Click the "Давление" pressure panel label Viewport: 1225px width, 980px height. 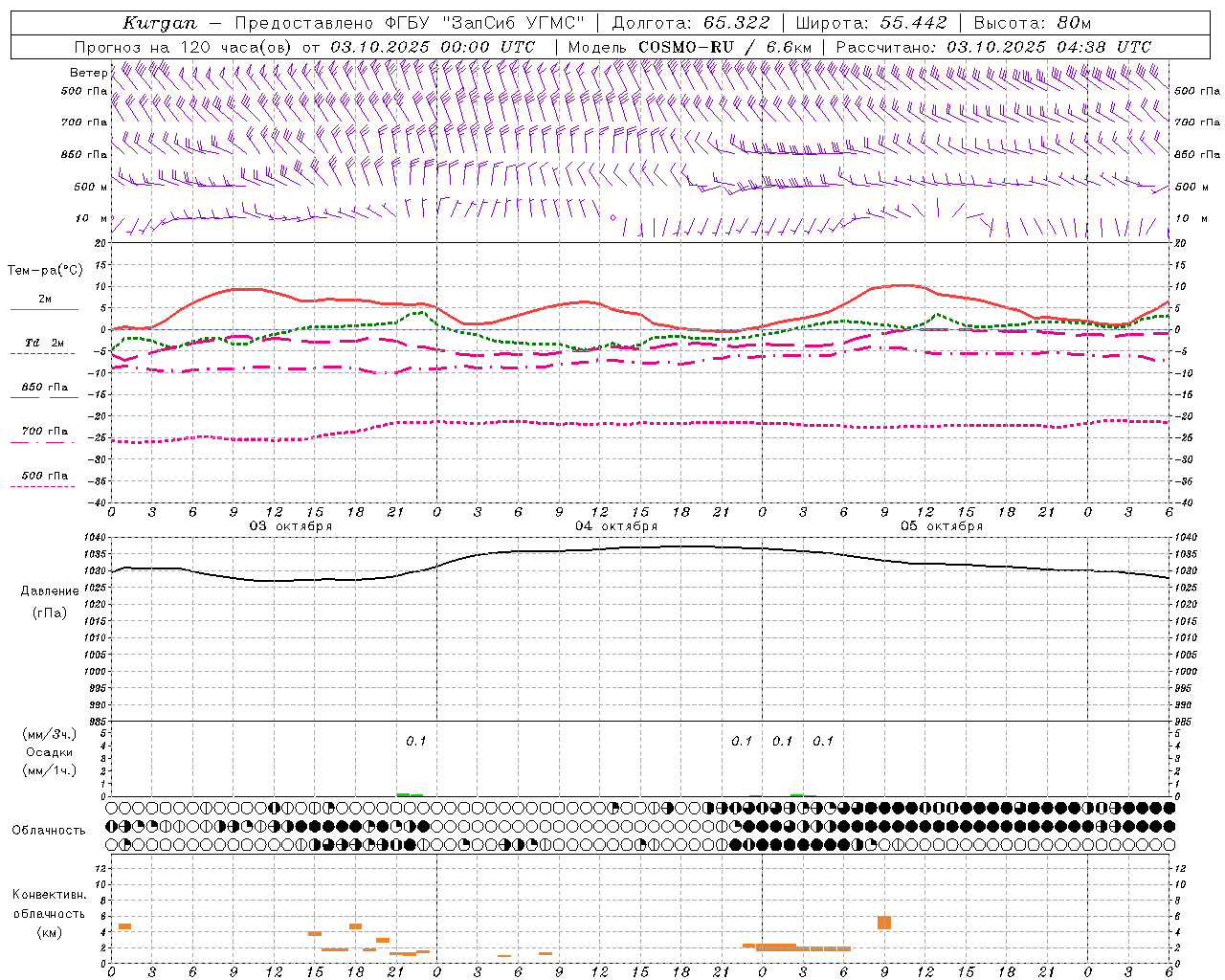(50, 591)
